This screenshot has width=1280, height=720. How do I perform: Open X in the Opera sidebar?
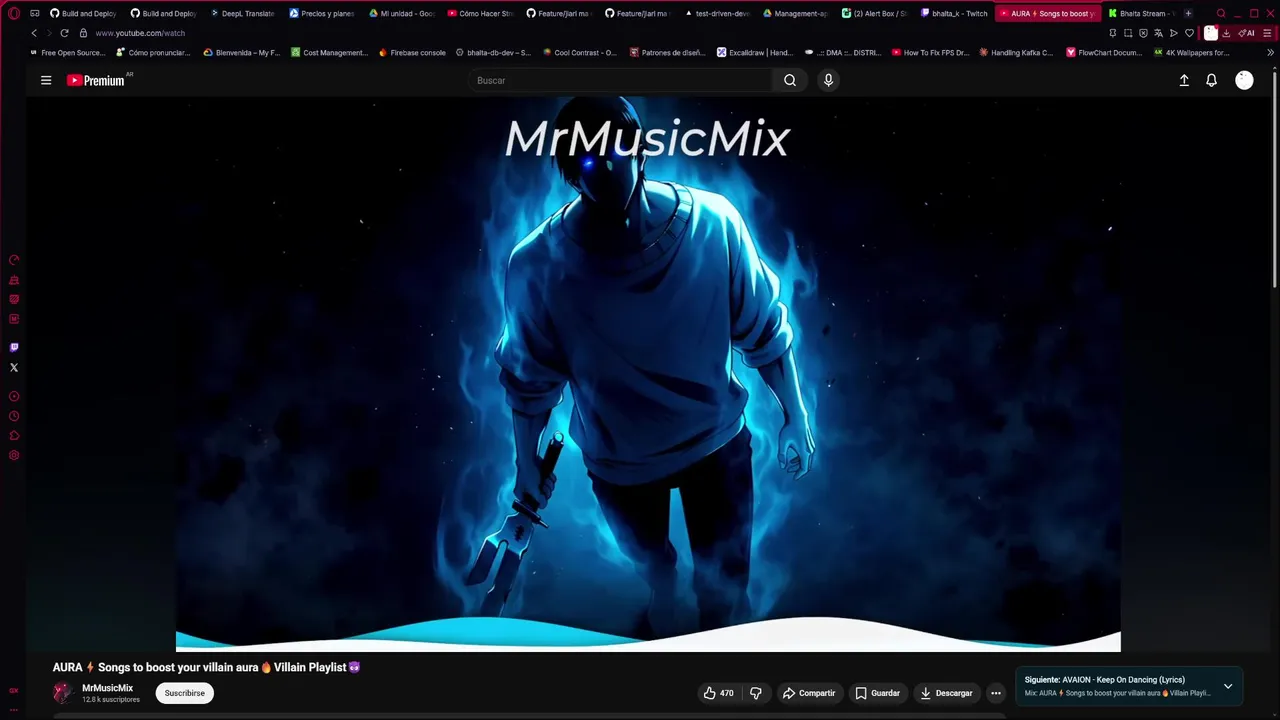click(x=14, y=367)
